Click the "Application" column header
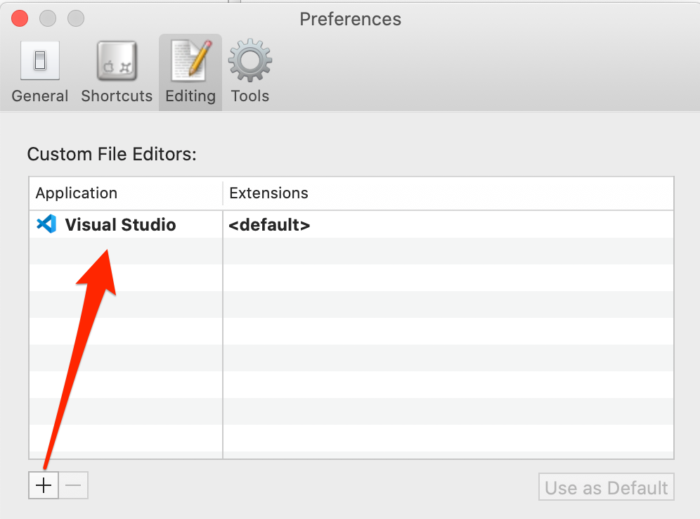This screenshot has width=700, height=519. point(76,193)
